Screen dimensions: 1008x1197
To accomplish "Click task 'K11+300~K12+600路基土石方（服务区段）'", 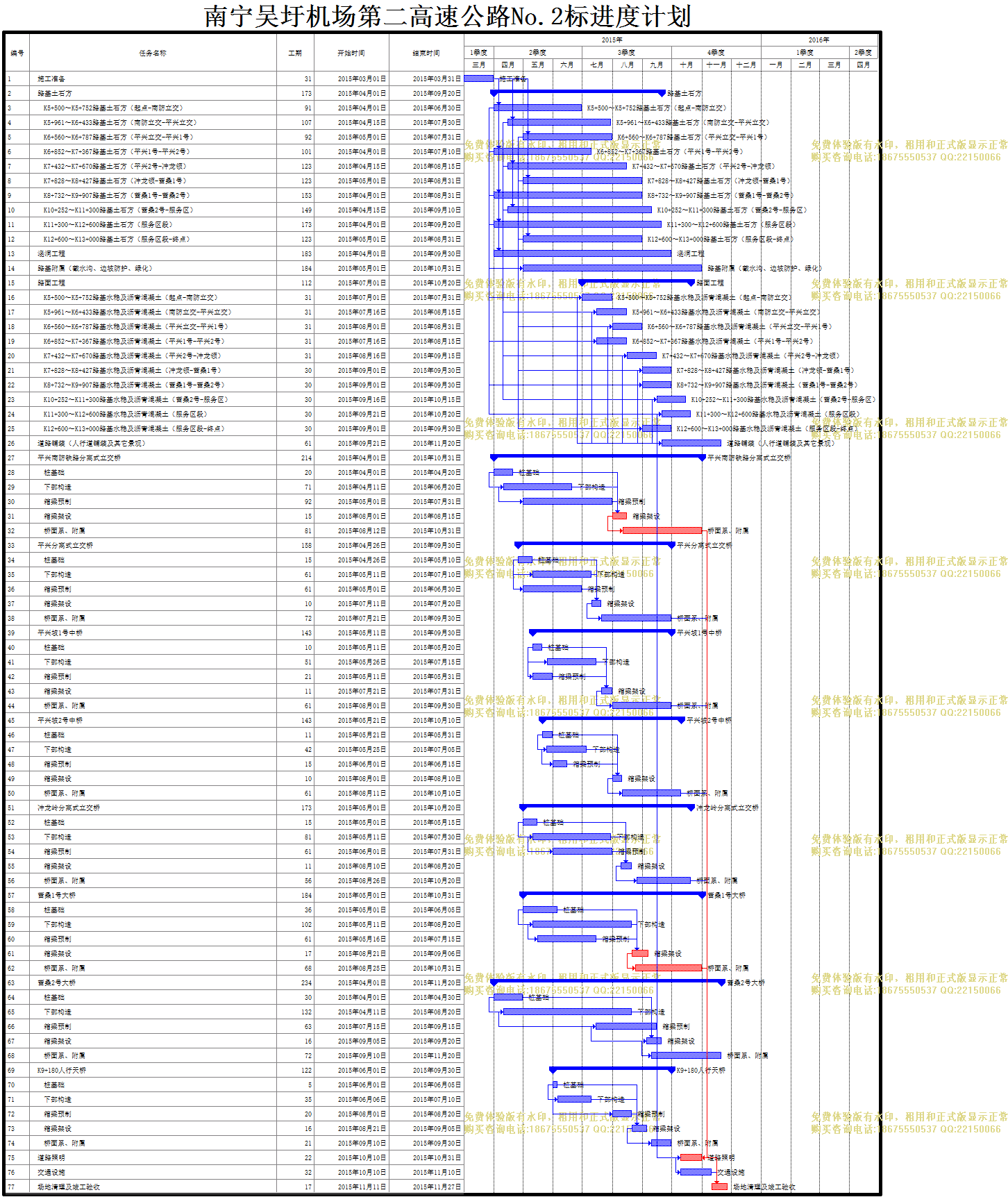I will pyautogui.click(x=108, y=225).
